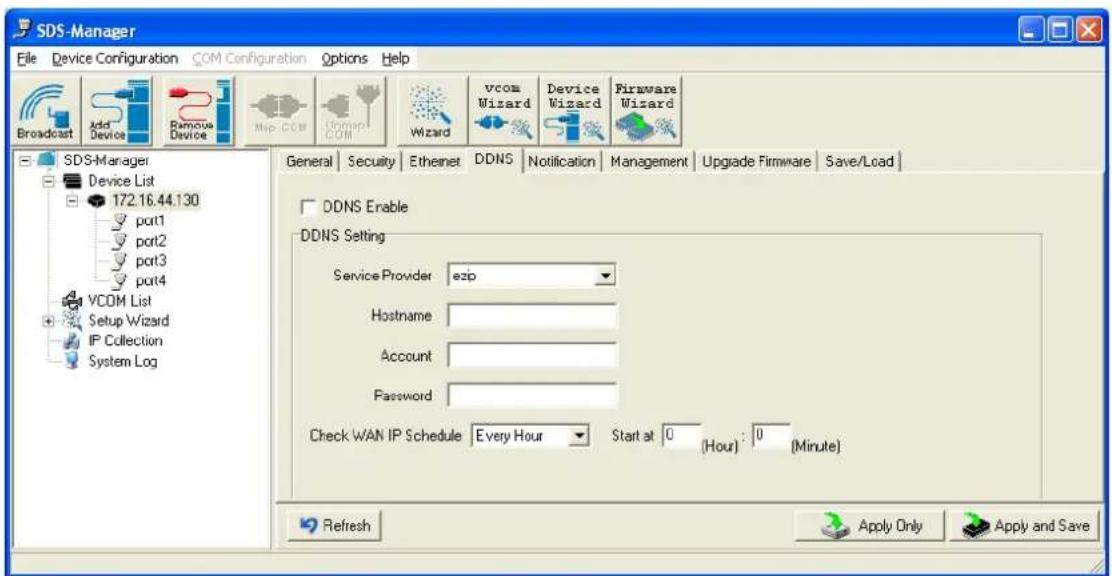The width and height of the screenshot is (1112, 576).
Task: Launch the Firmware Wizard
Action: [x=645, y=111]
